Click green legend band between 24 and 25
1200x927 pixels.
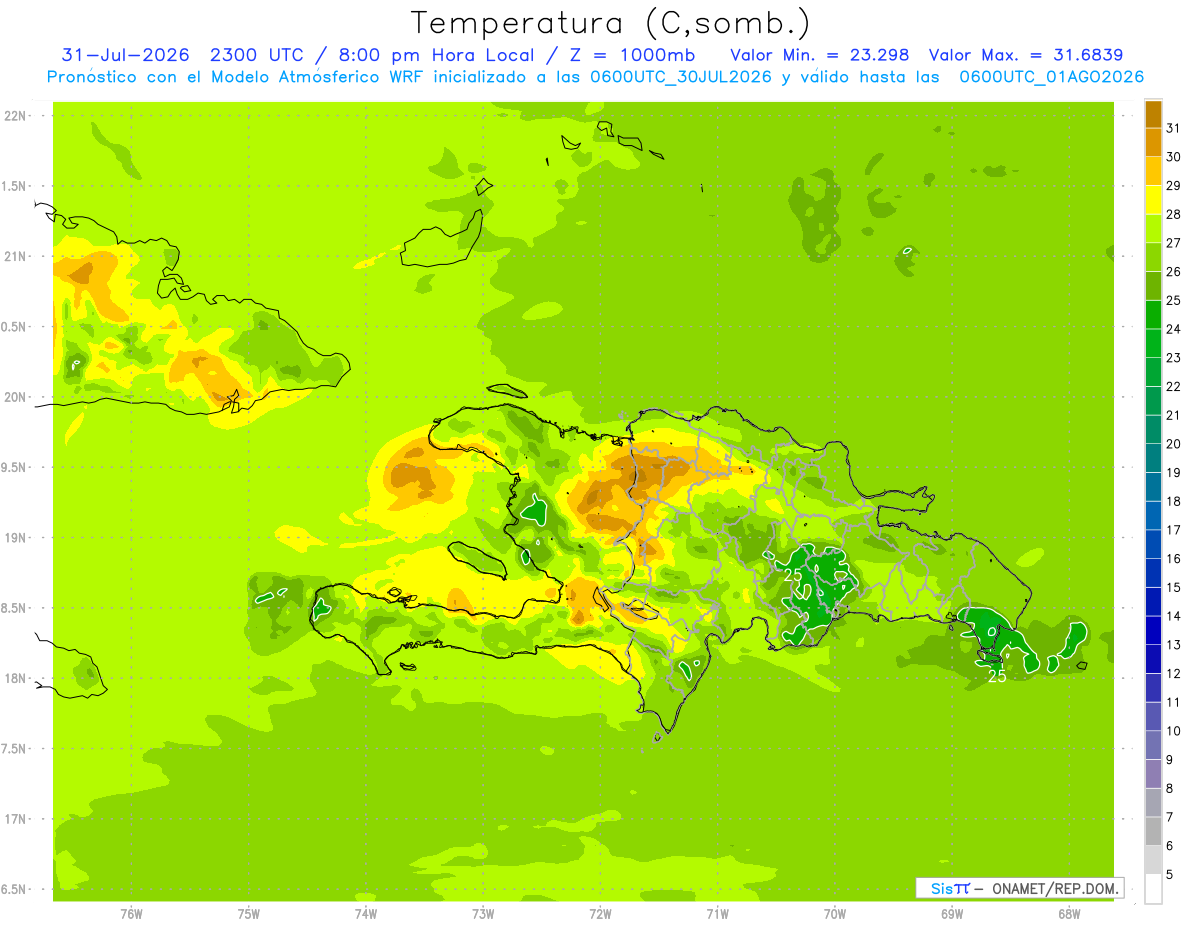(x=1153, y=315)
